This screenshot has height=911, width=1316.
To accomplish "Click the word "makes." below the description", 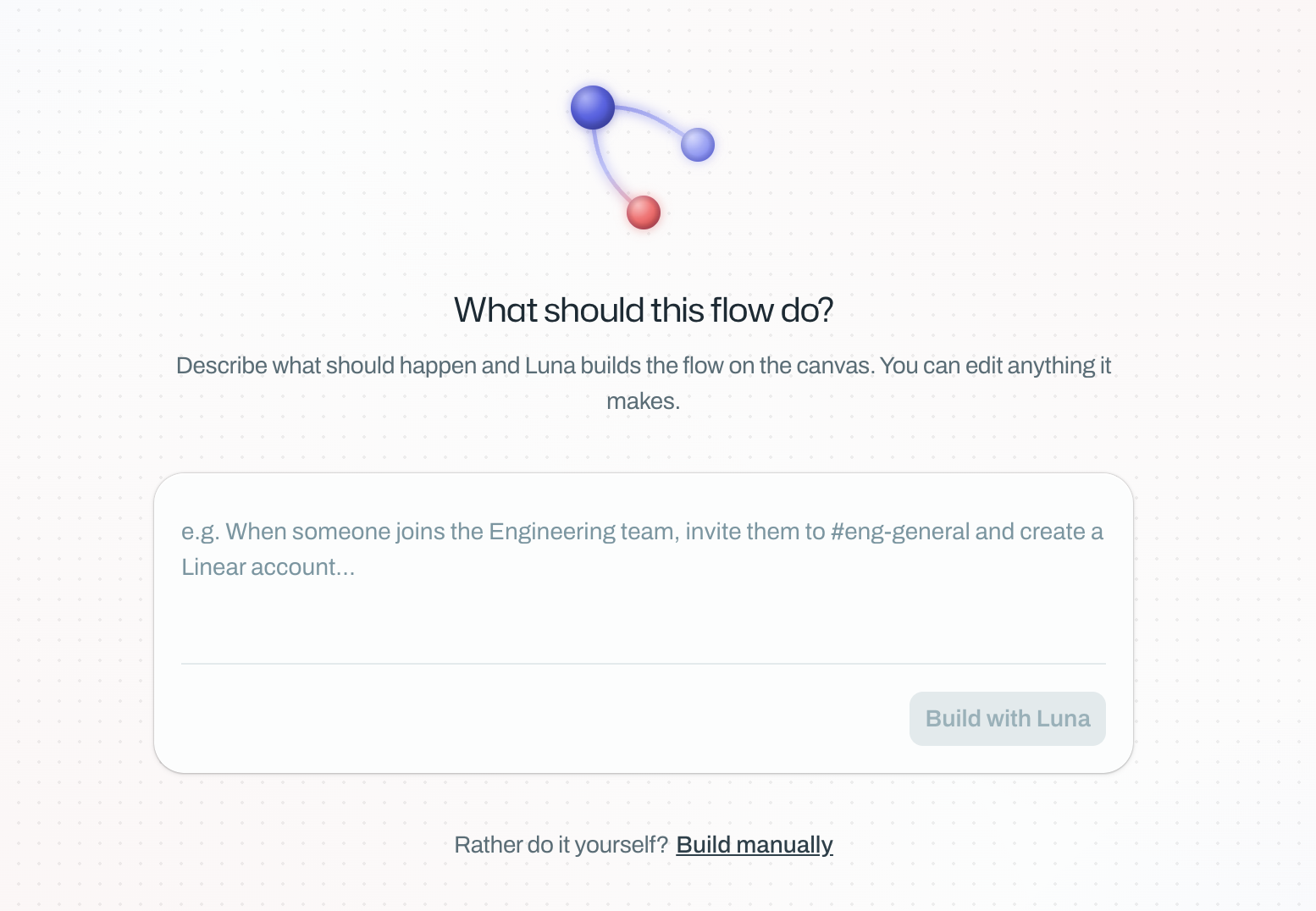I will (x=644, y=401).
